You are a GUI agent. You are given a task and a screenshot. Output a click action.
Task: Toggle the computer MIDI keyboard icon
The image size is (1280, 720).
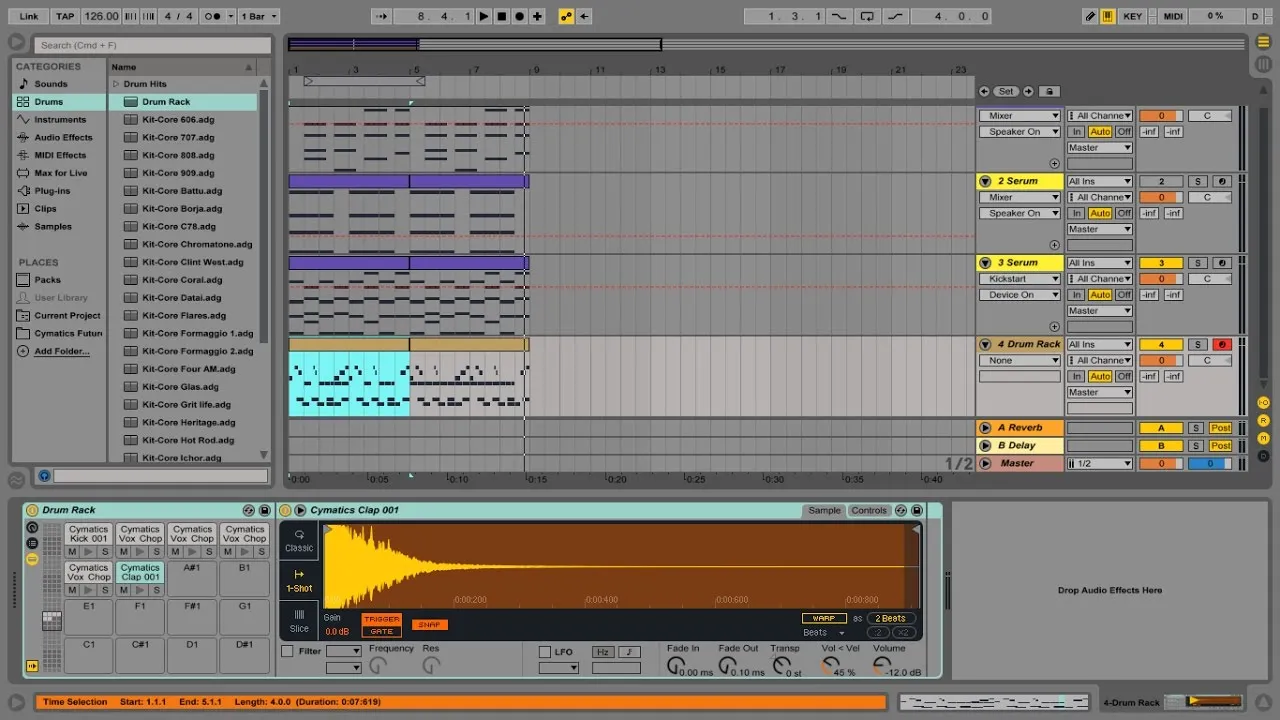pyautogui.click(x=1108, y=16)
